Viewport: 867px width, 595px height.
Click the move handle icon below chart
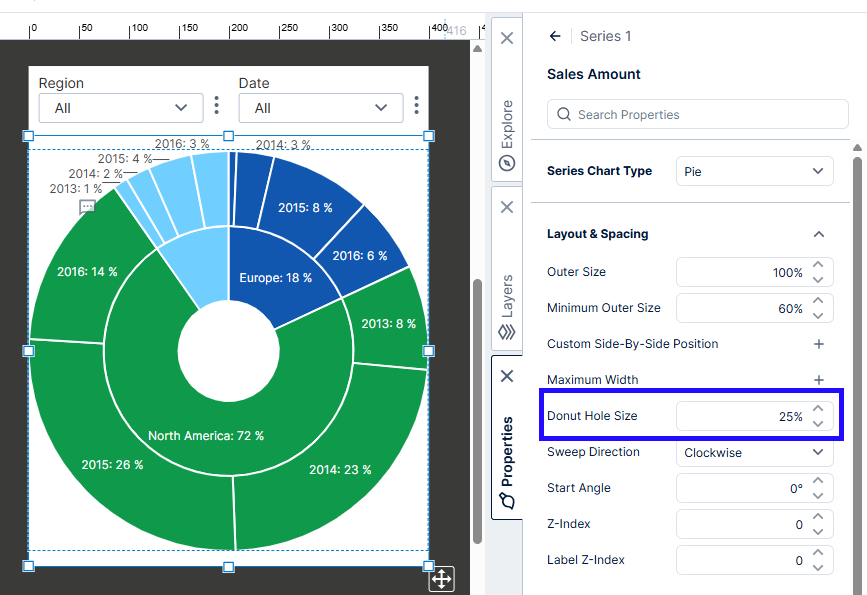[441, 578]
